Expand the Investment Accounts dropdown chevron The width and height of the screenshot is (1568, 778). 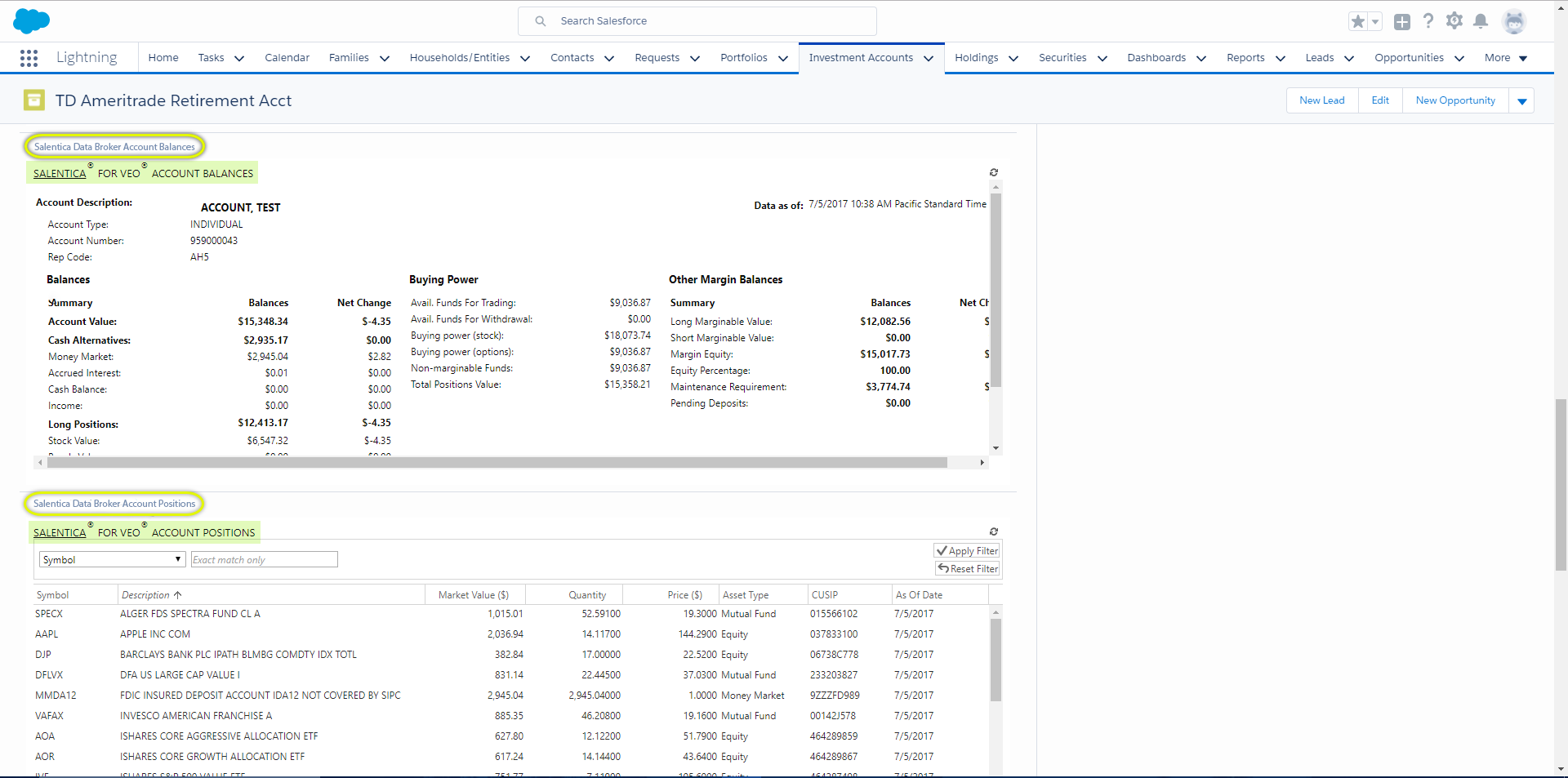pos(929,59)
